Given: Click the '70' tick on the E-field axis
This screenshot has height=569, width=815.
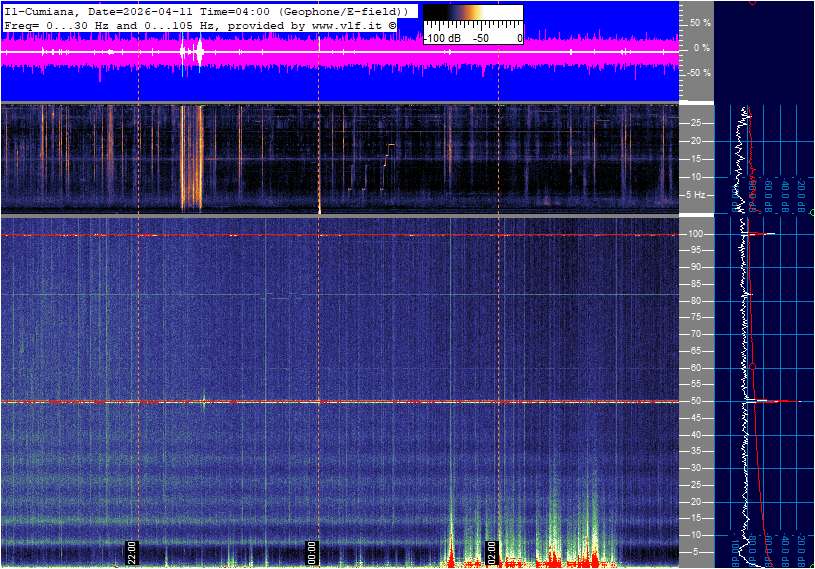Looking at the screenshot, I should point(695,334).
